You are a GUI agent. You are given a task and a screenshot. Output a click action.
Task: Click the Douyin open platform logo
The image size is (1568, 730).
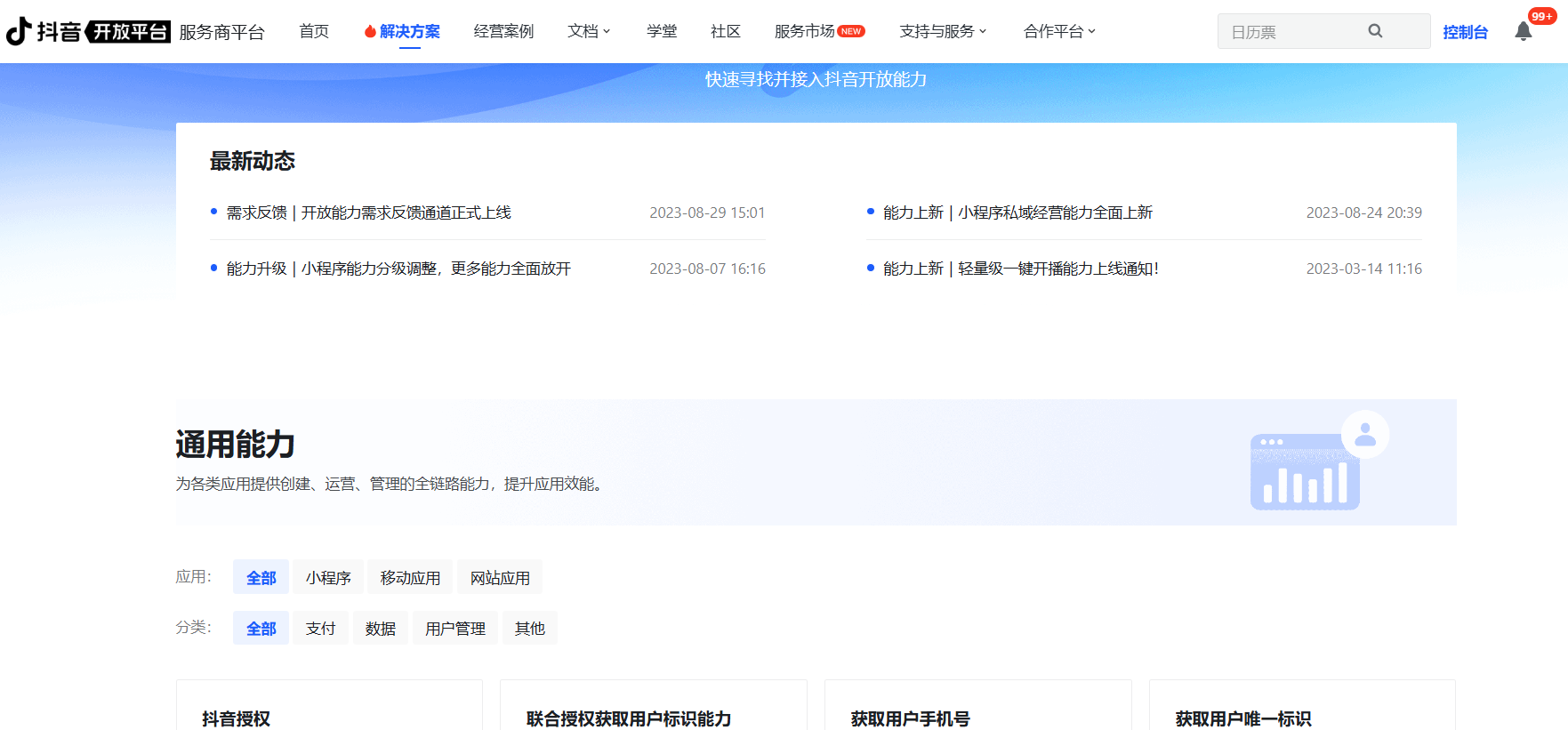coord(88,31)
